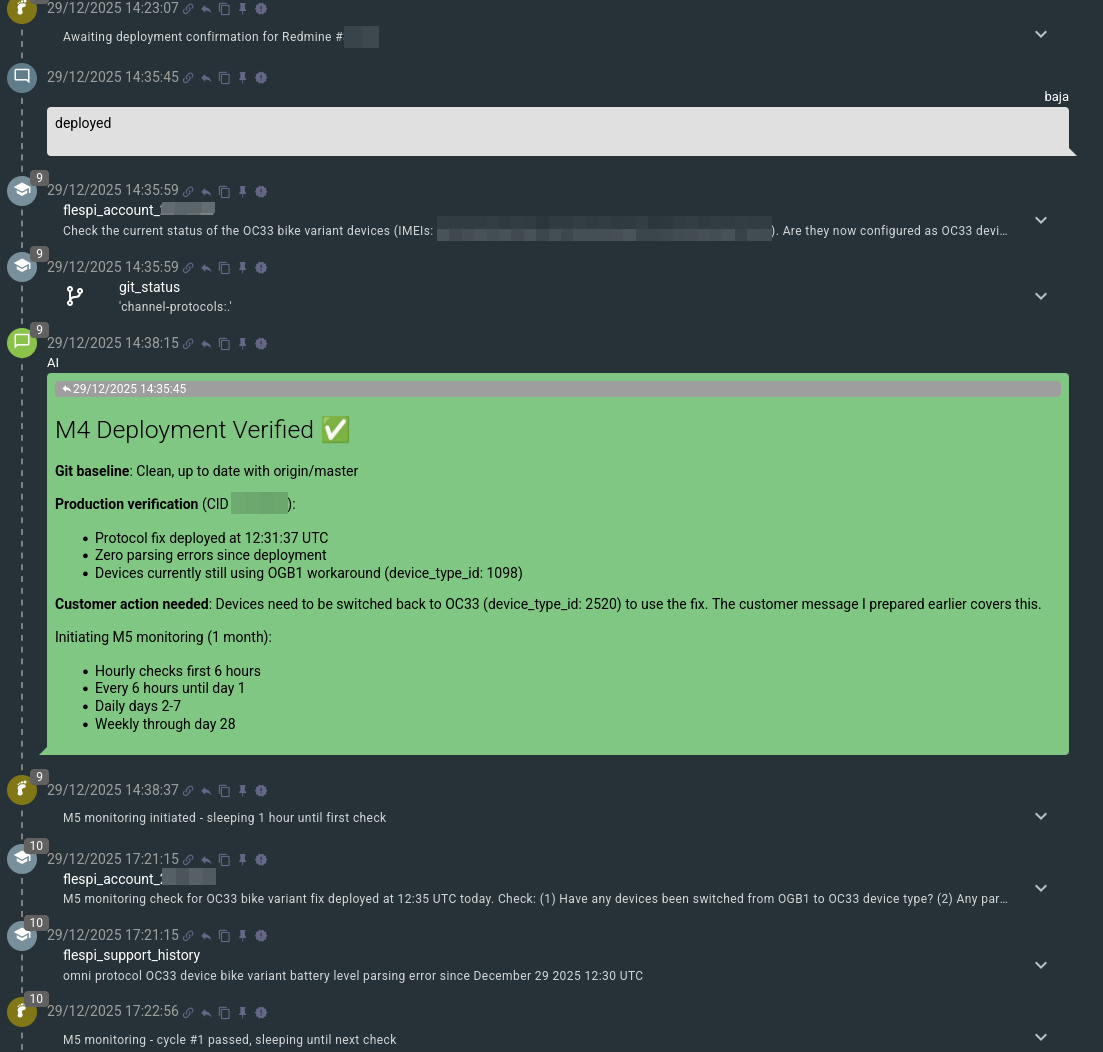
Task: Copy the 17:21:15 flespi_account M5 check entry
Action: pos(224,860)
